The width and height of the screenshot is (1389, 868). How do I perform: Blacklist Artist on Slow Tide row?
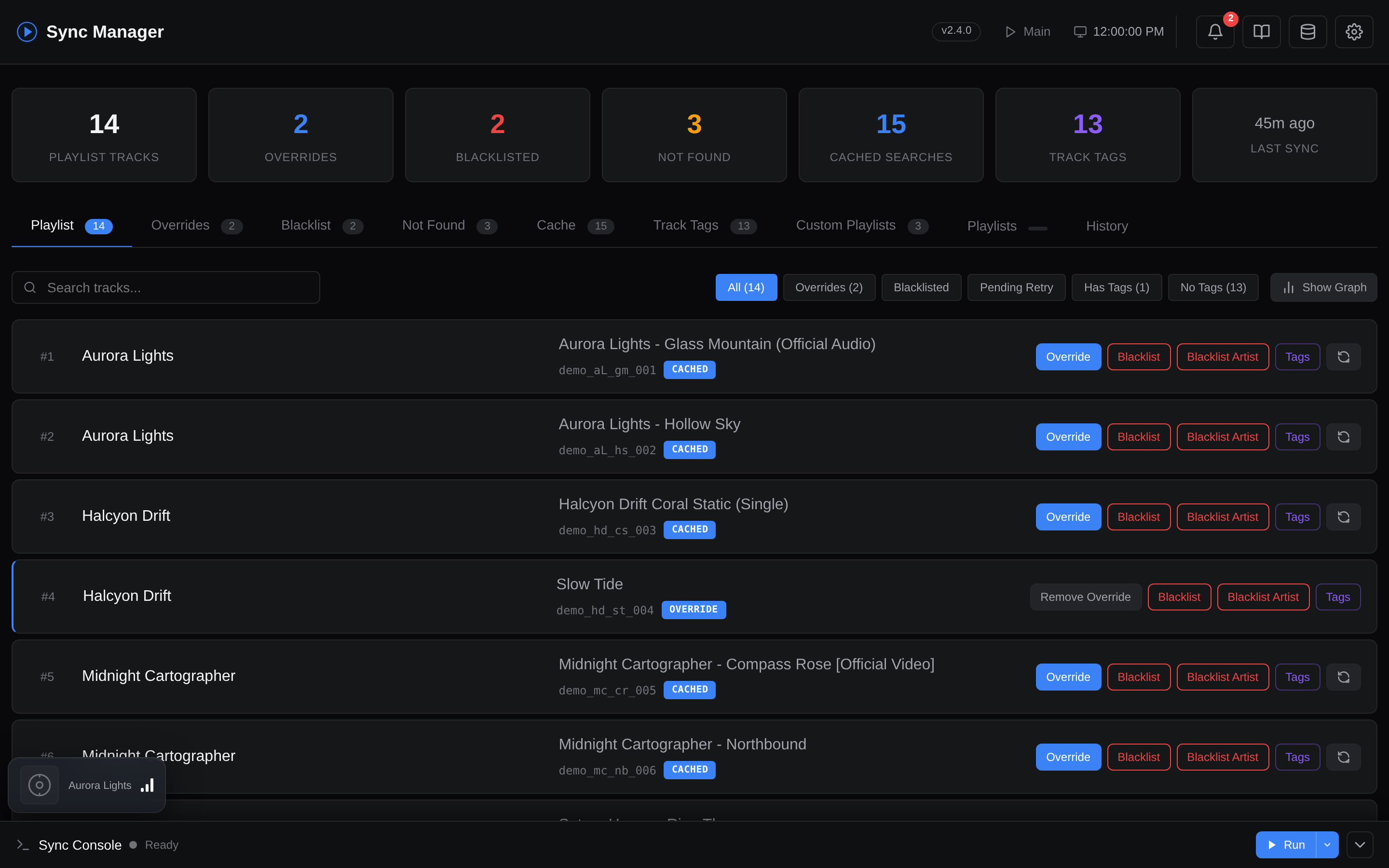(x=1263, y=597)
